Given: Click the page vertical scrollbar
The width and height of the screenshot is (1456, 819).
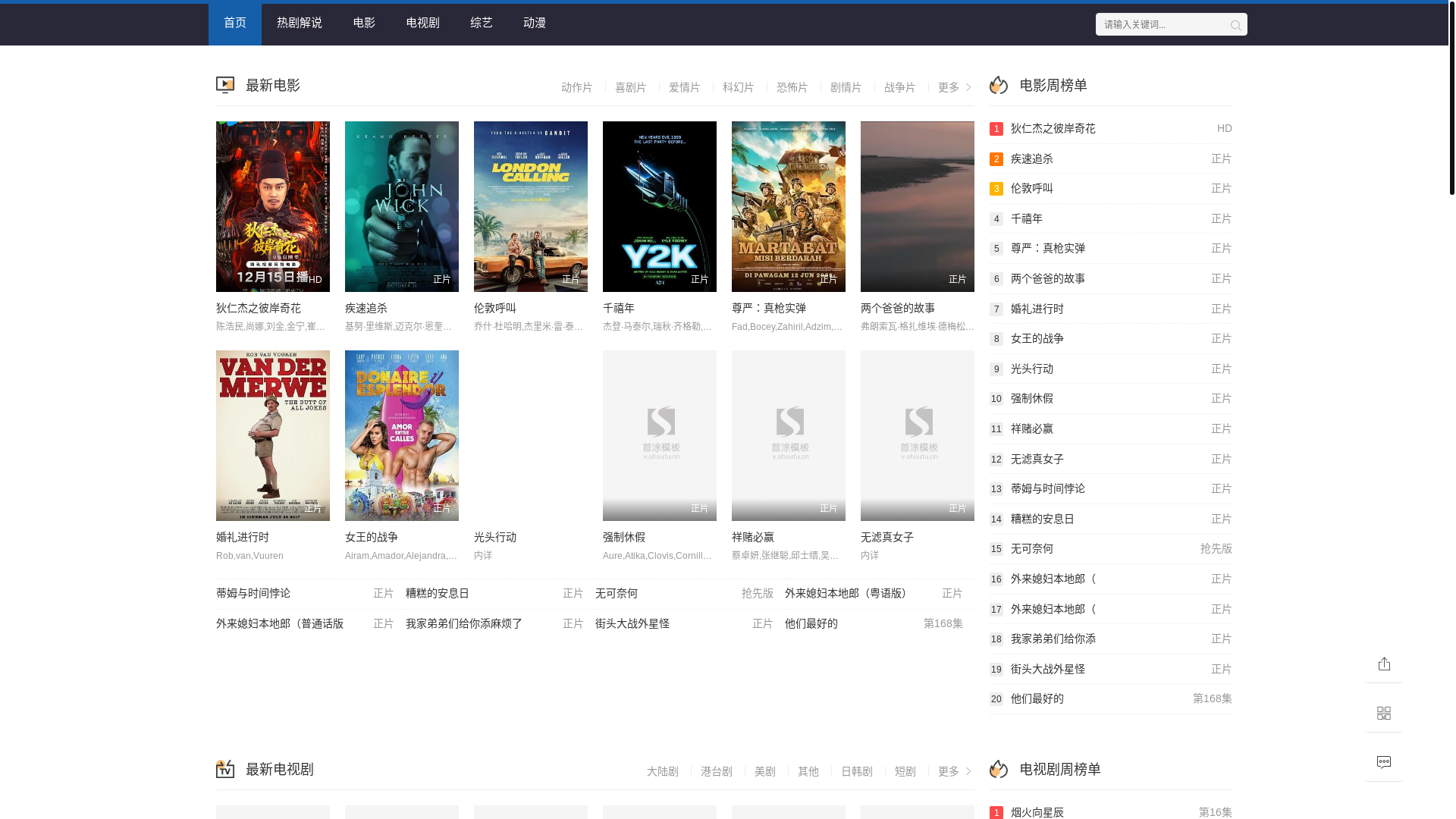Looking at the screenshot, I should coord(1451,99).
